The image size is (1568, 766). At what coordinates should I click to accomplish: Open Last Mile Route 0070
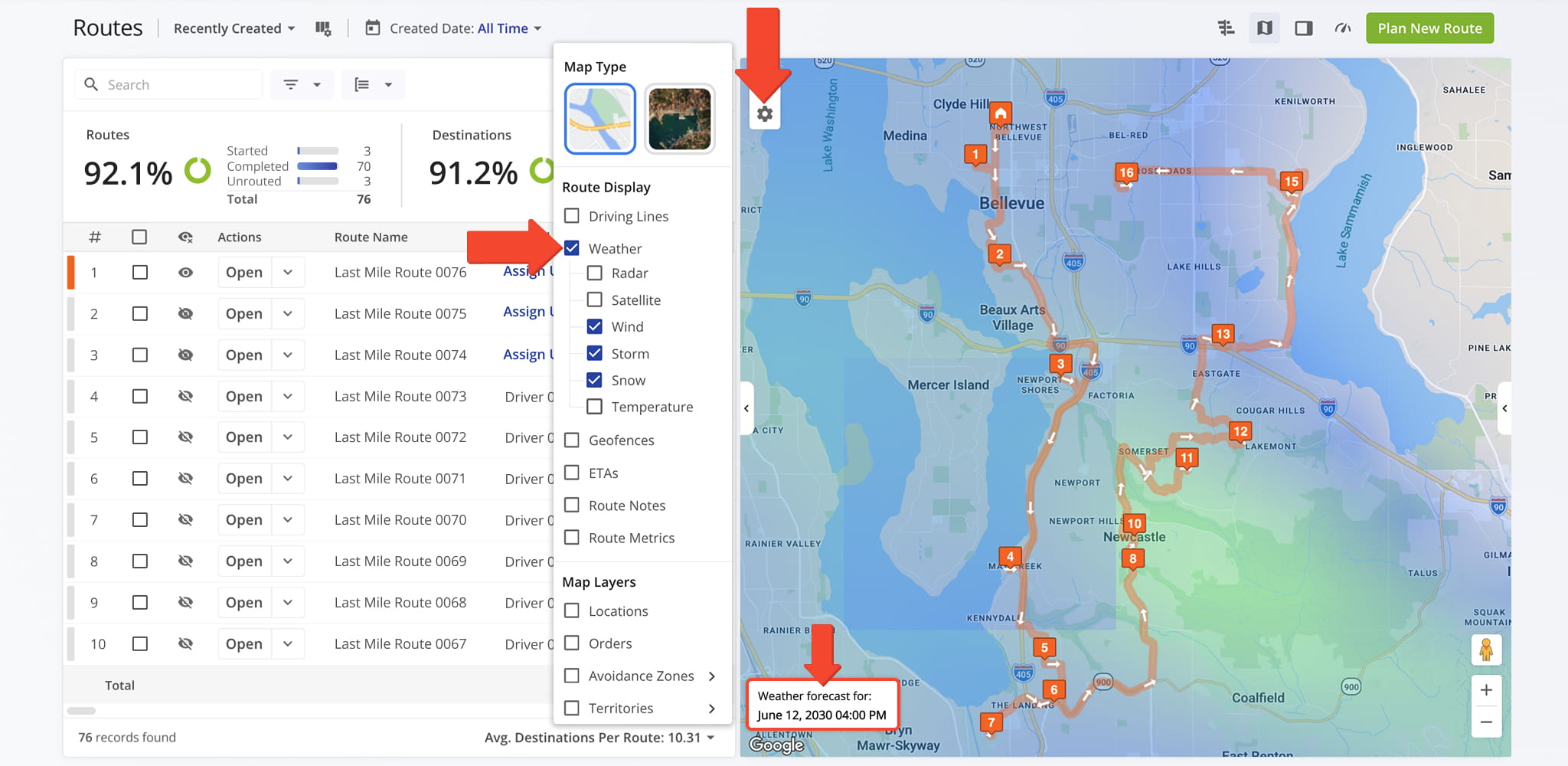pyautogui.click(x=244, y=520)
